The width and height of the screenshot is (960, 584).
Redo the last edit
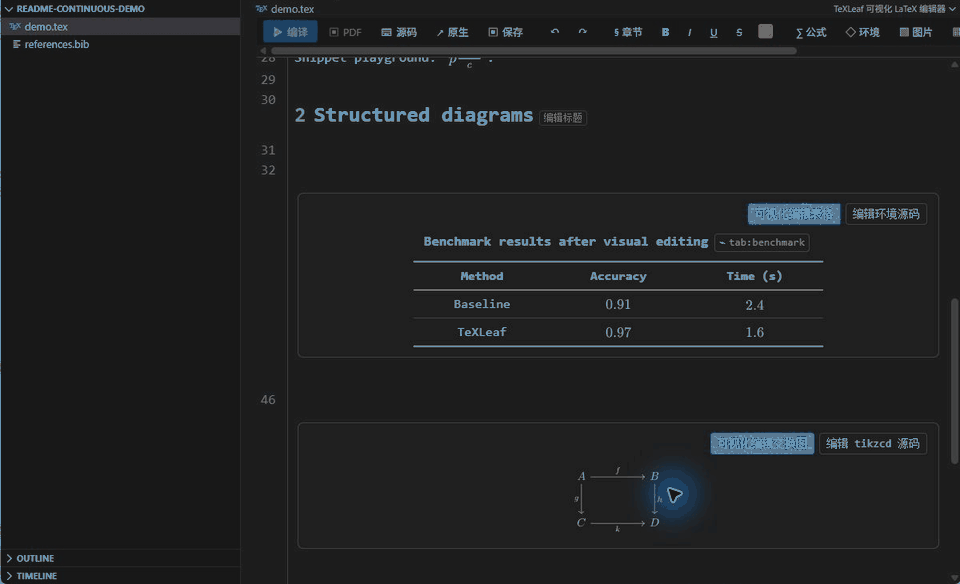(582, 32)
